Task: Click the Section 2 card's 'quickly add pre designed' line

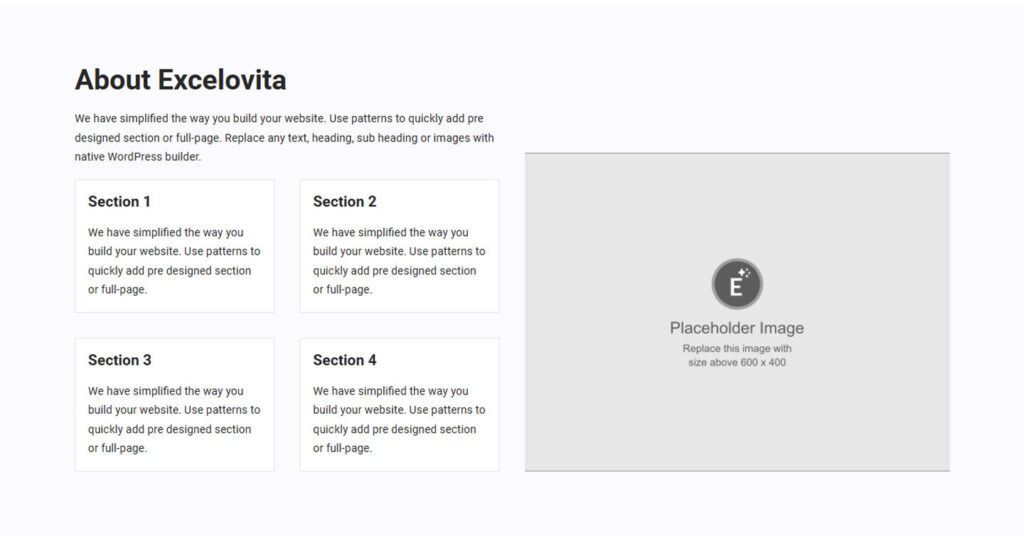Action: [x=394, y=270]
